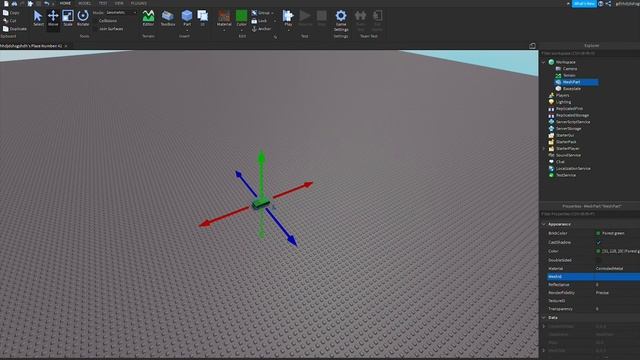Click the What's New button
640x360 pixels.
(584, 4)
